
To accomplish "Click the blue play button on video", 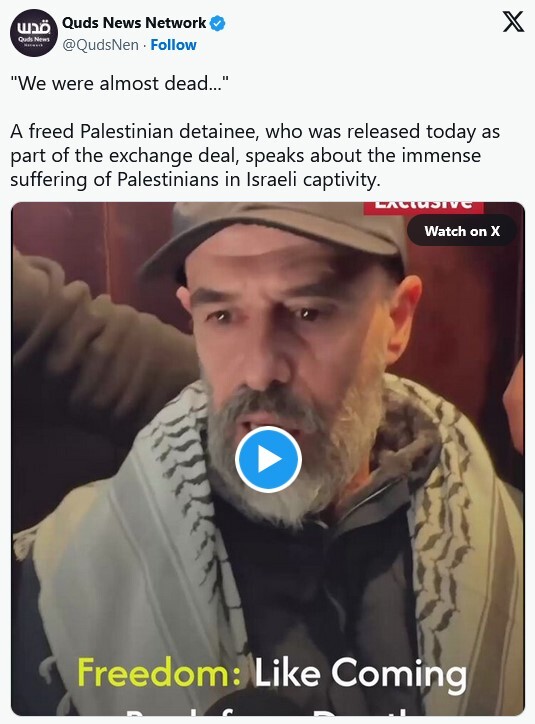I will click(268, 459).
